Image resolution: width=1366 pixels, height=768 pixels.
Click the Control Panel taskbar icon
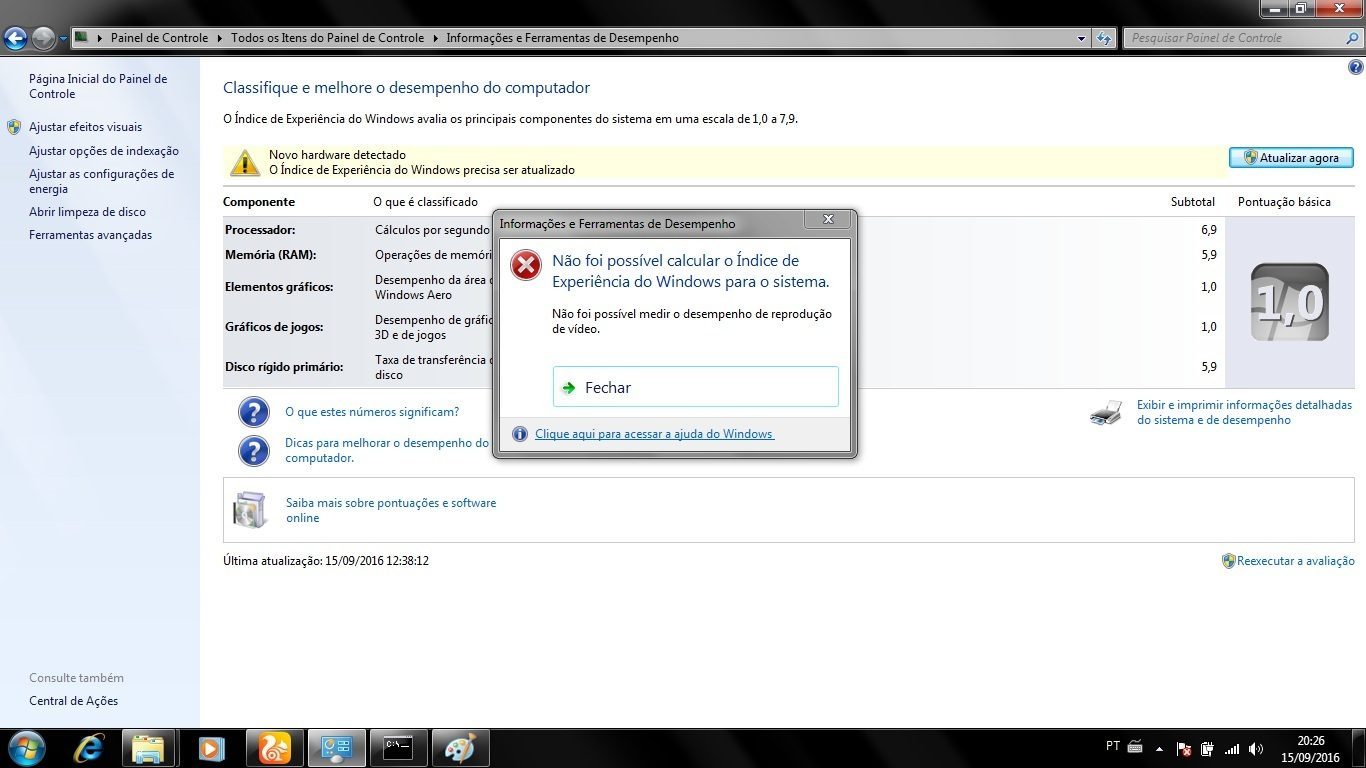click(336, 748)
